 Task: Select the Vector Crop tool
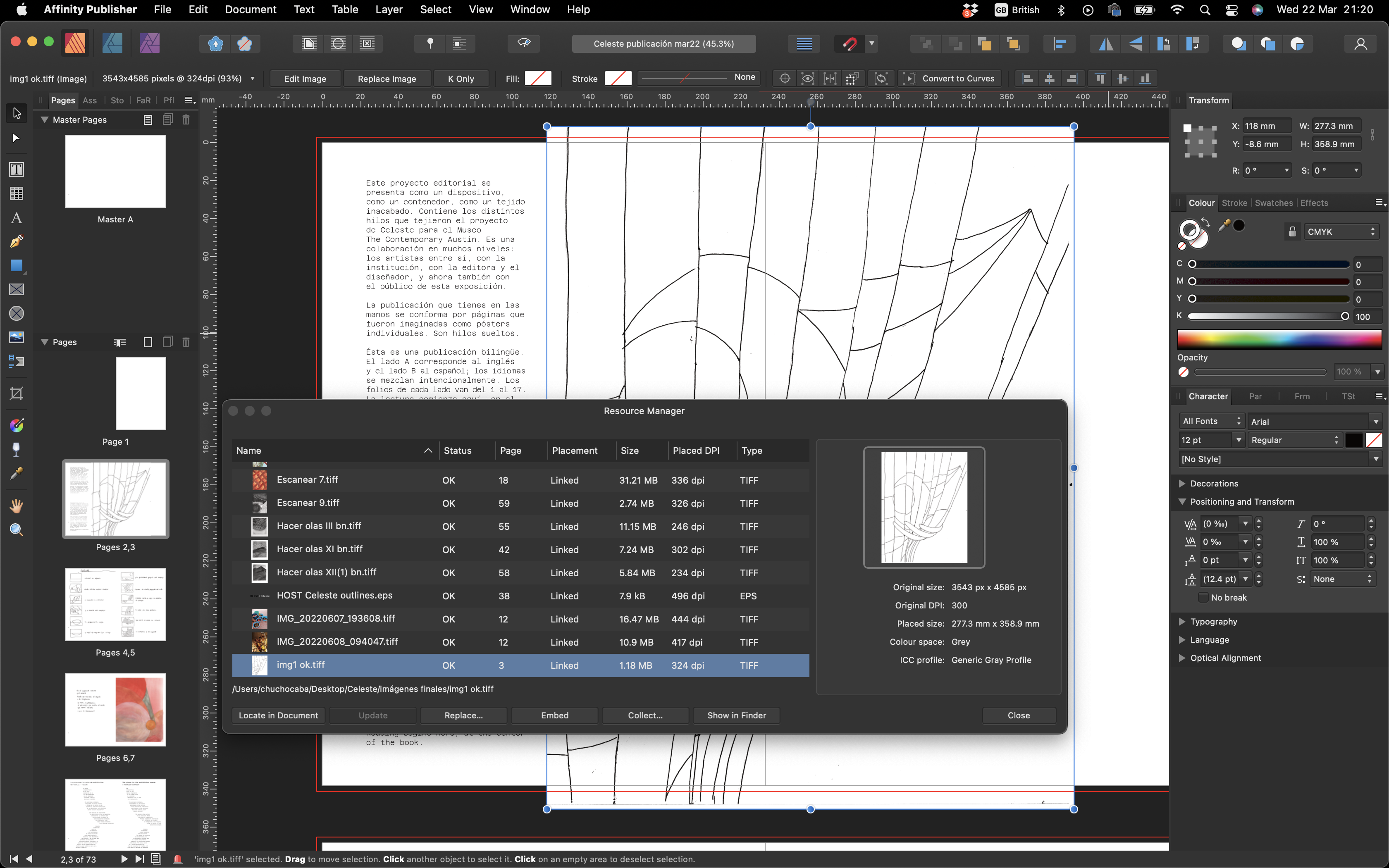tap(16, 394)
